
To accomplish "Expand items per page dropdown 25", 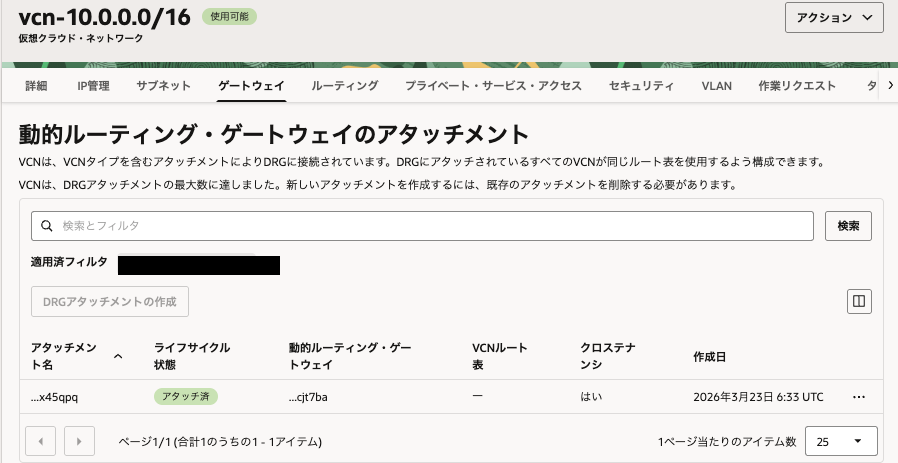I will (840, 441).
